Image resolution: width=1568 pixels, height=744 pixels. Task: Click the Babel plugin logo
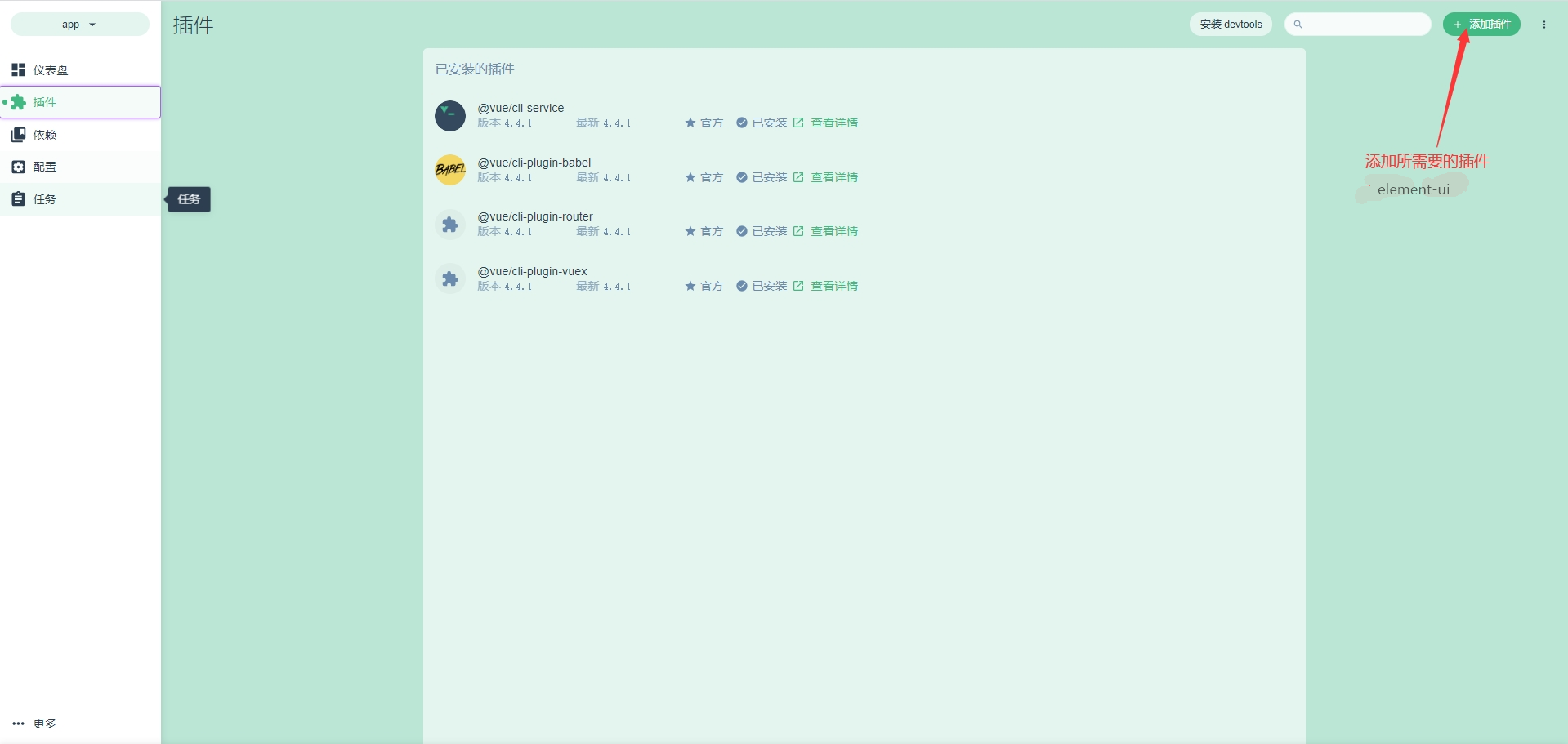click(450, 170)
